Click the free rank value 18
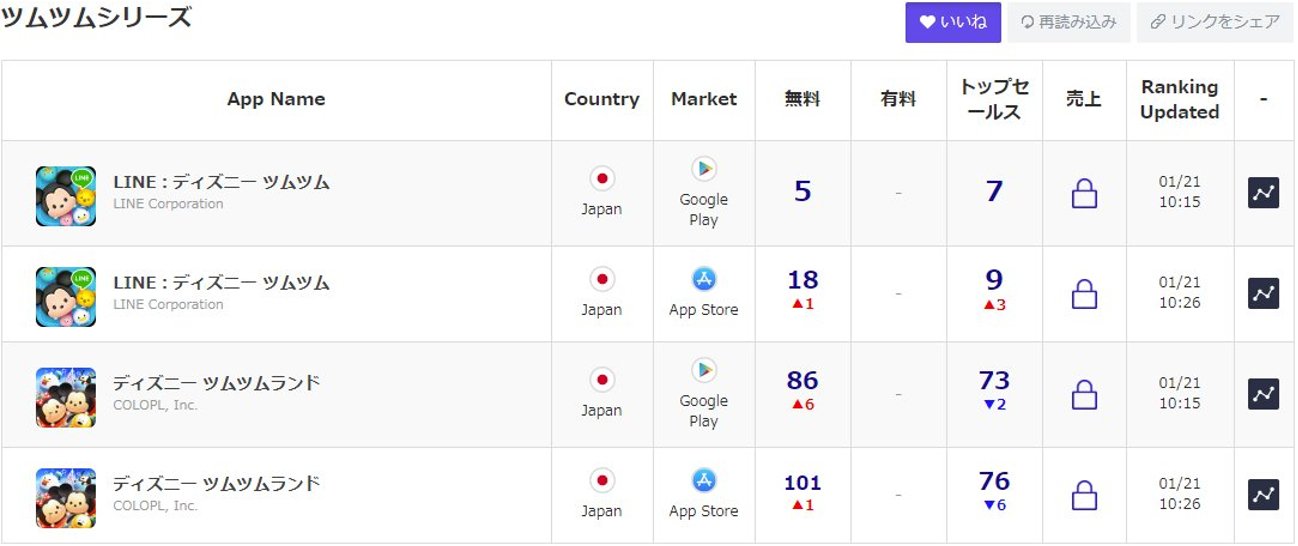Viewport: 1298px width, 546px height. [802, 280]
